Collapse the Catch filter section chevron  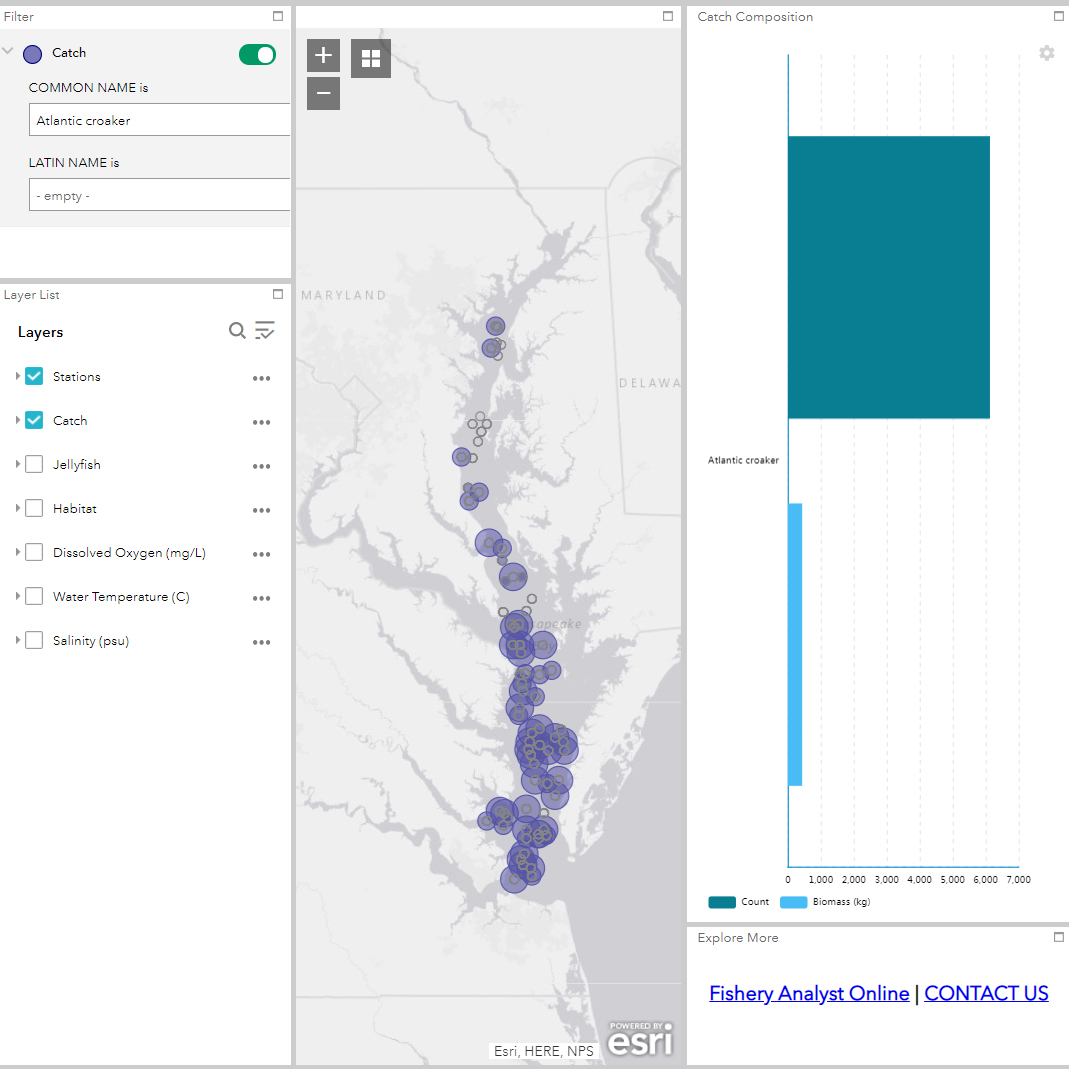[9, 52]
